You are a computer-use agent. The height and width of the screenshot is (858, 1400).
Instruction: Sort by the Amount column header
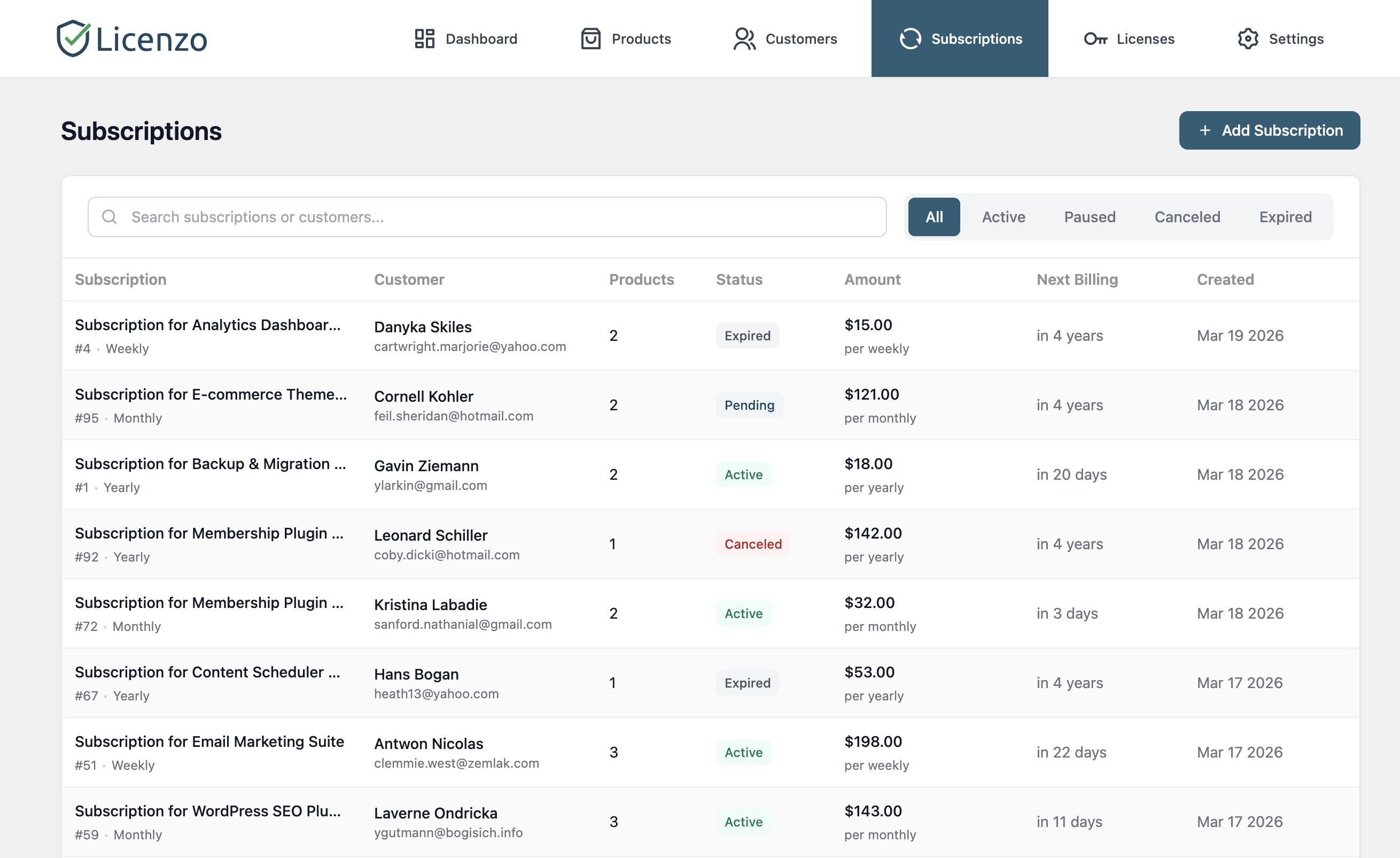(872, 279)
